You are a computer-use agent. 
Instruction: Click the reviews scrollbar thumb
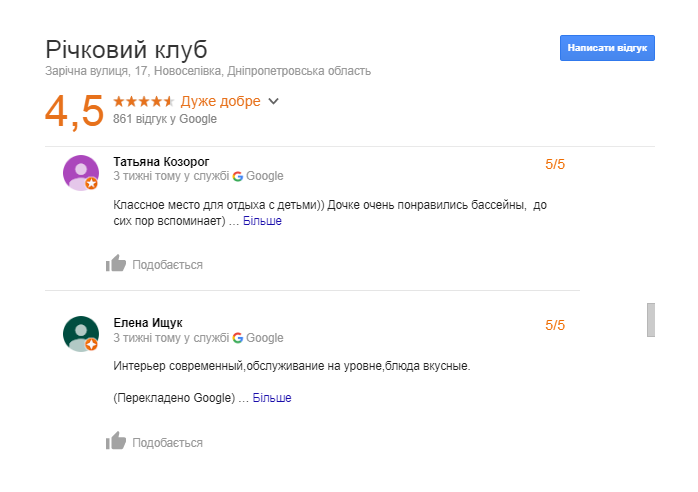[651, 319]
